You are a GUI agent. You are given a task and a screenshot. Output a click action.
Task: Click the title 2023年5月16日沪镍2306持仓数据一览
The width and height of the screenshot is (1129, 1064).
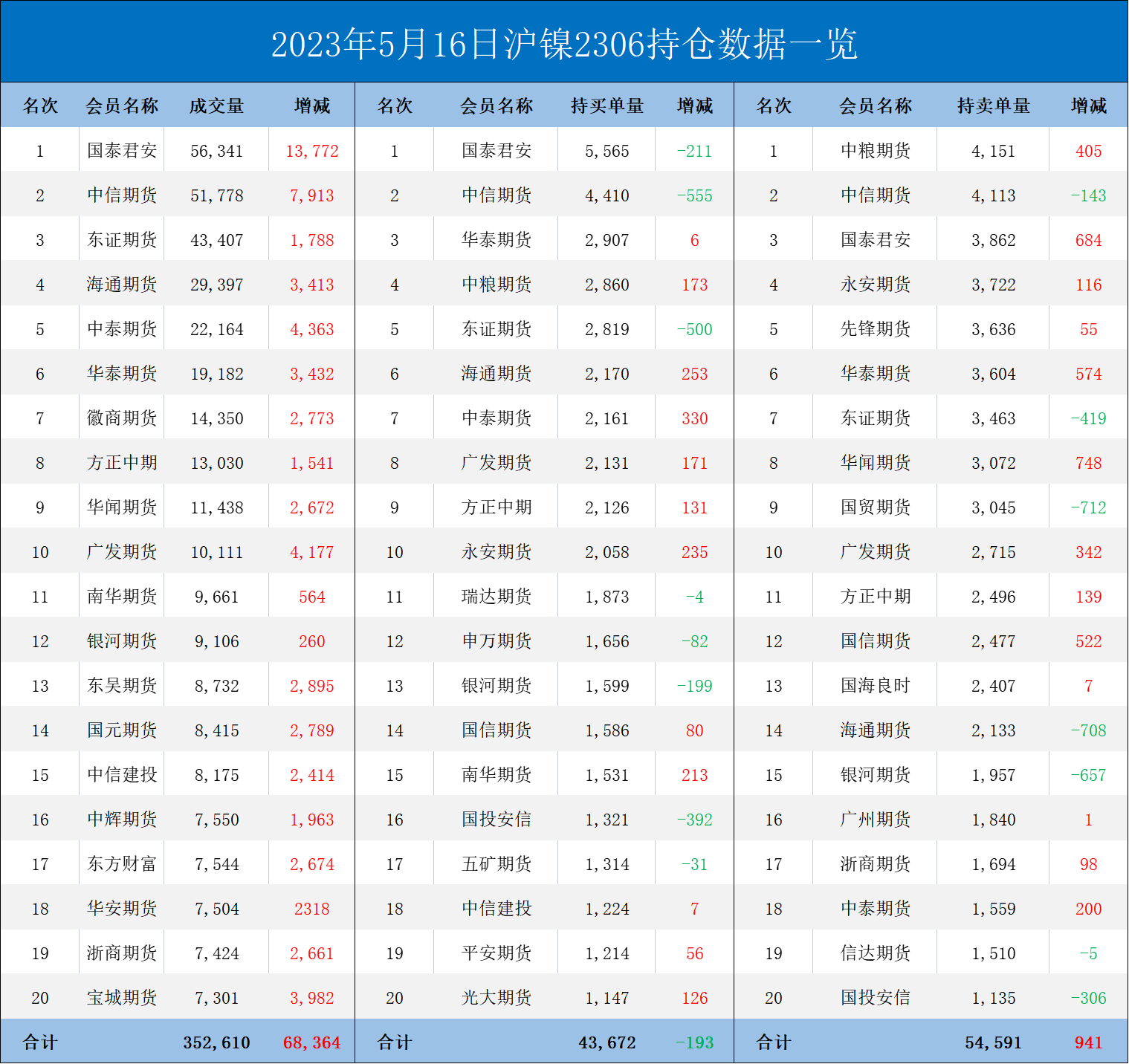coord(564,44)
